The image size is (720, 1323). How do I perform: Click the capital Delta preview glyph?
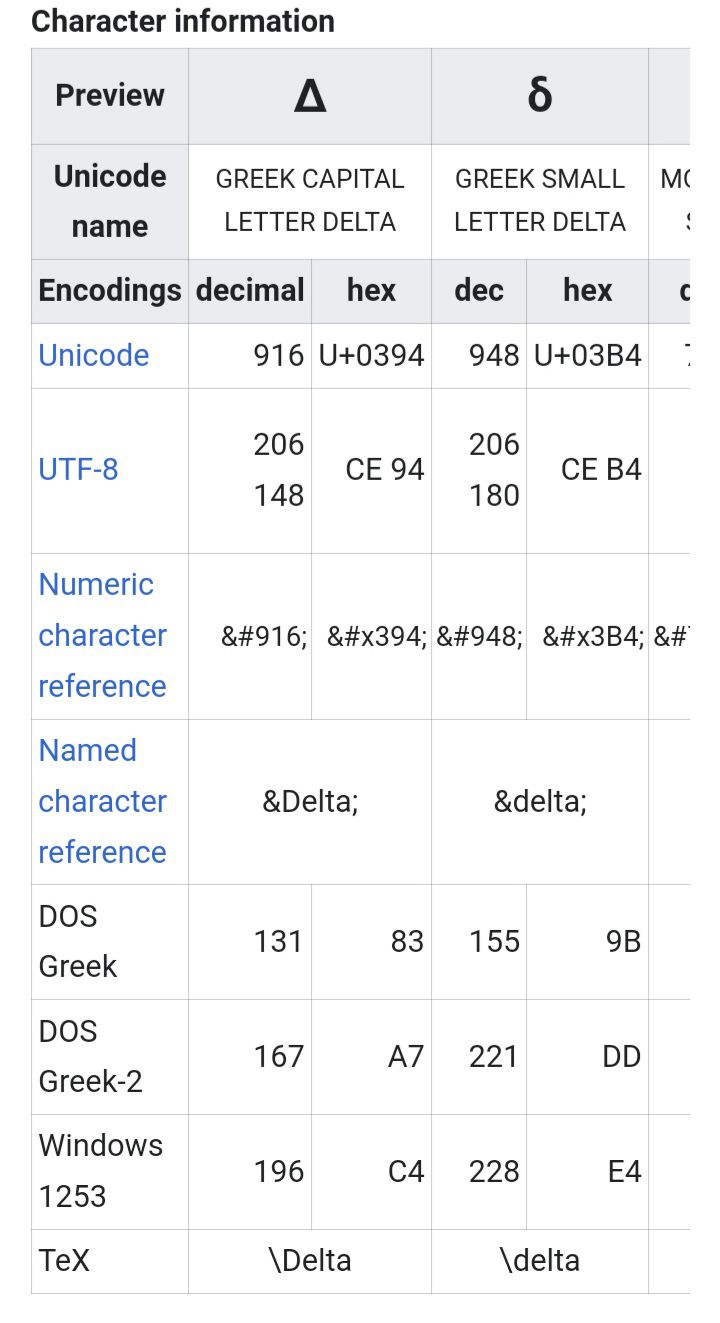point(310,96)
